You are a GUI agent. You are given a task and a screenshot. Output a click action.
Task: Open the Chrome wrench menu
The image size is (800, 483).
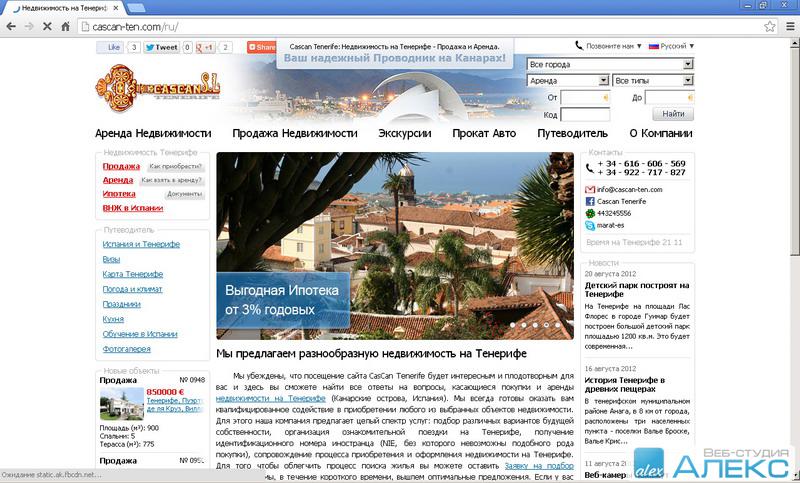click(788, 25)
